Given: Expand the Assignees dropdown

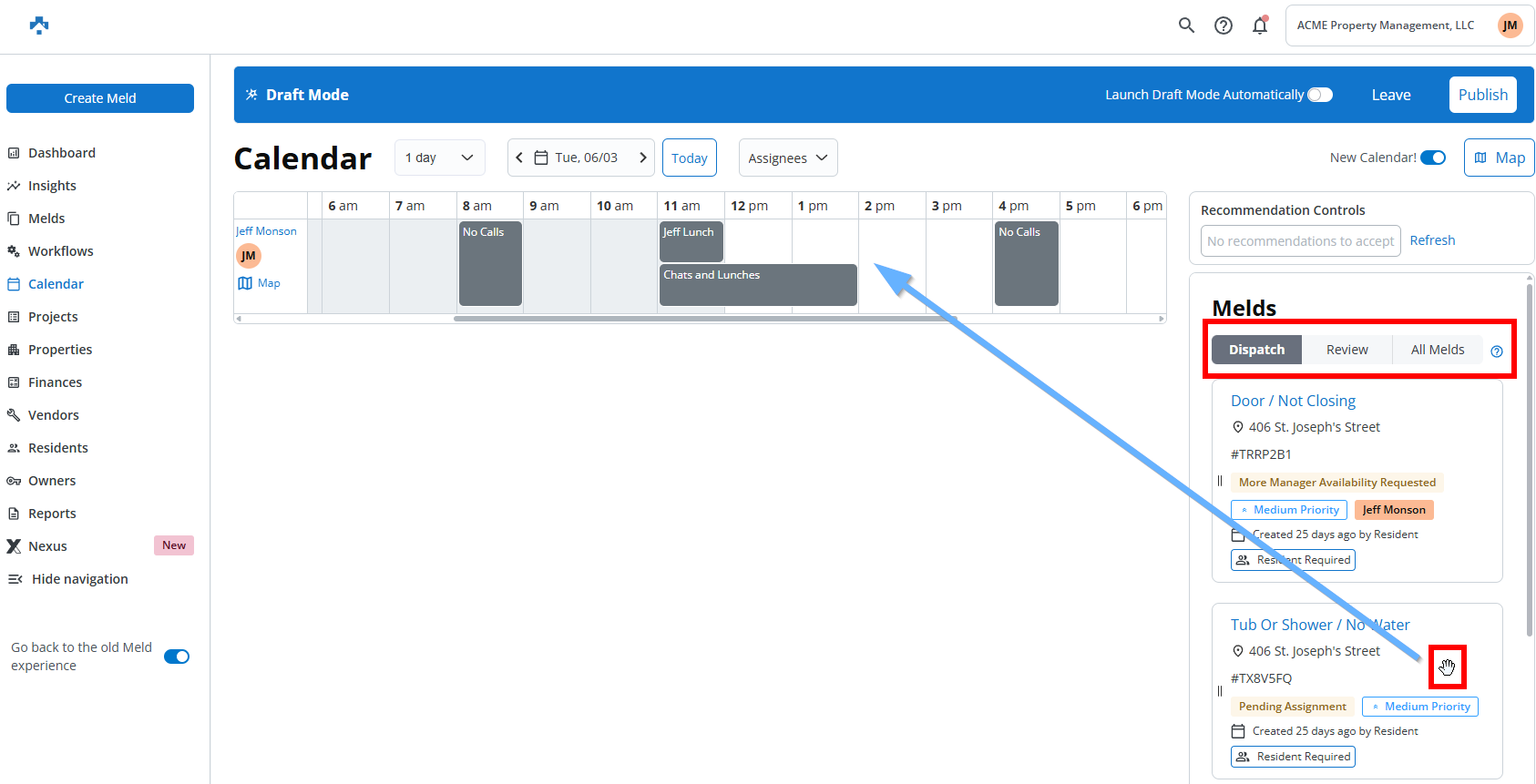Looking at the screenshot, I should [x=787, y=158].
